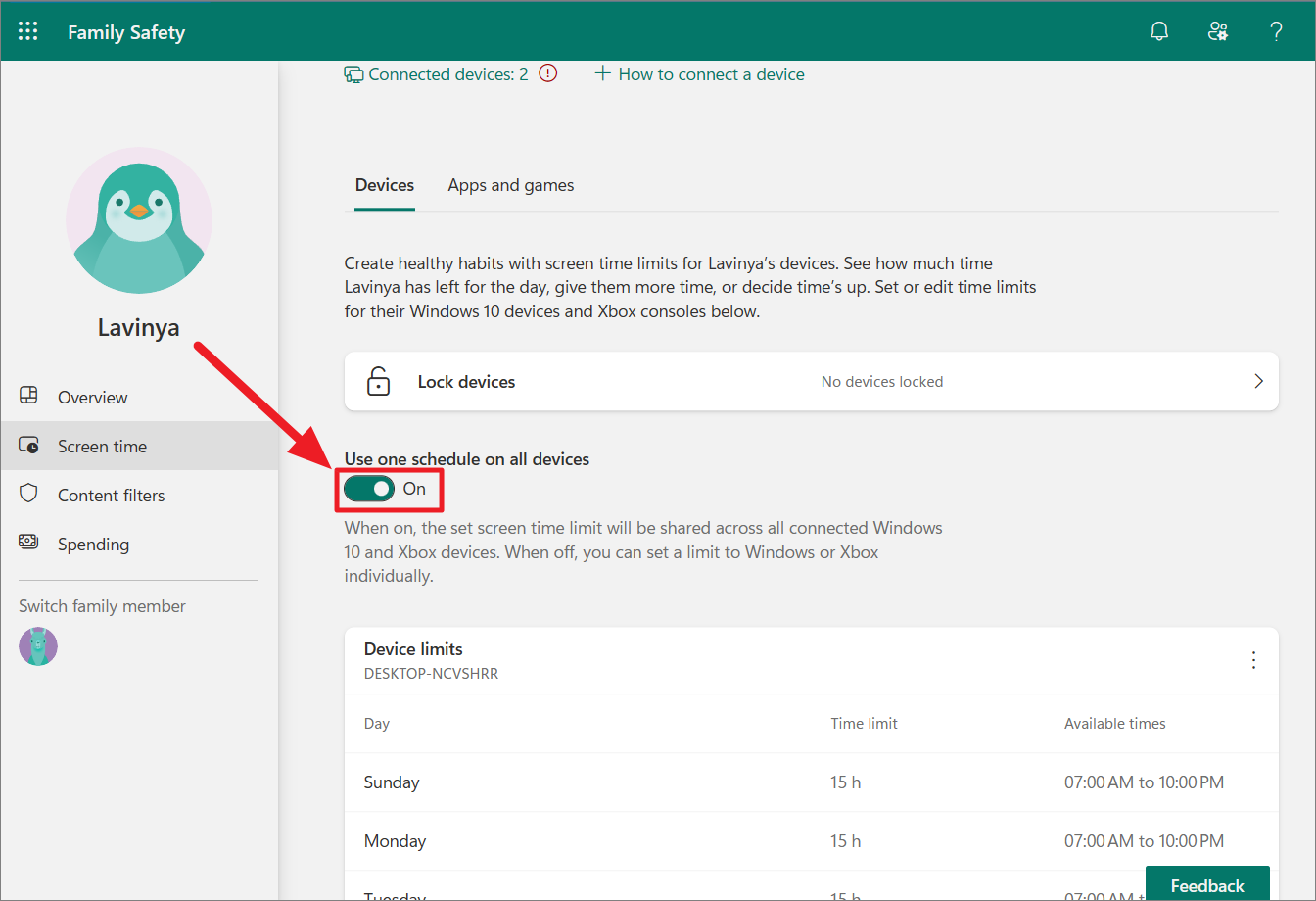This screenshot has width=1316, height=901.
Task: Click the Device limits heading
Action: 413,649
